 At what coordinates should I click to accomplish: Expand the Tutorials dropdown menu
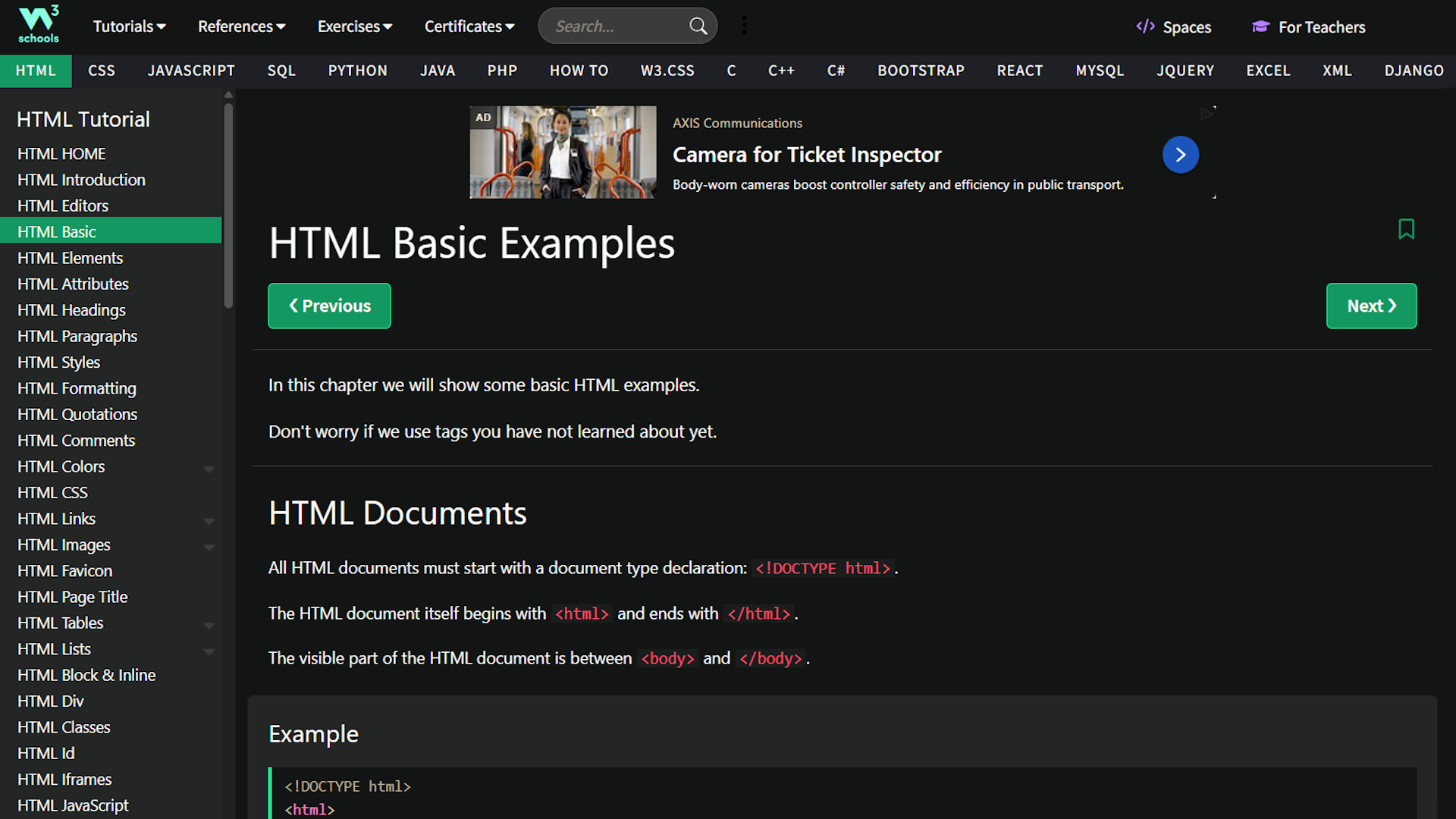129,27
